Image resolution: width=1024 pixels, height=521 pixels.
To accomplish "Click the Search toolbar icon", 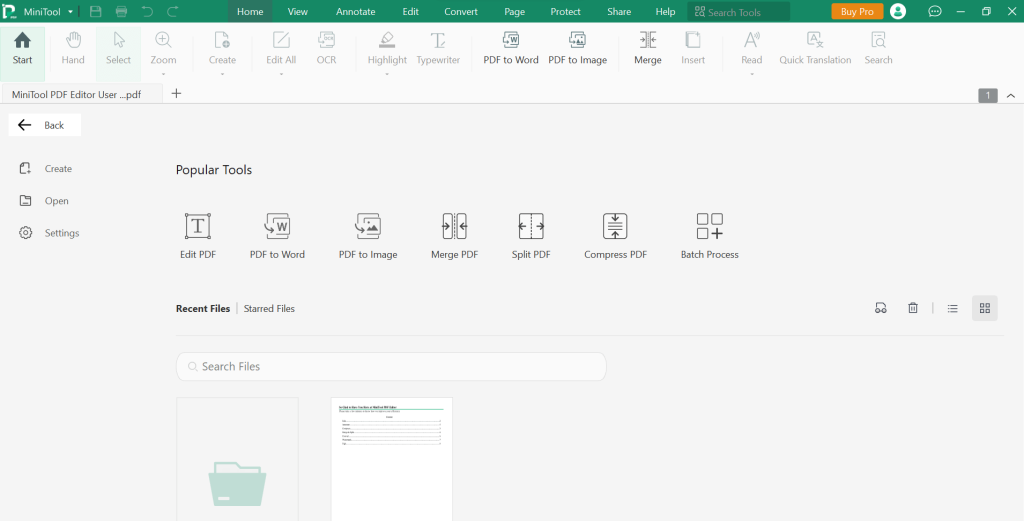I will (x=878, y=49).
